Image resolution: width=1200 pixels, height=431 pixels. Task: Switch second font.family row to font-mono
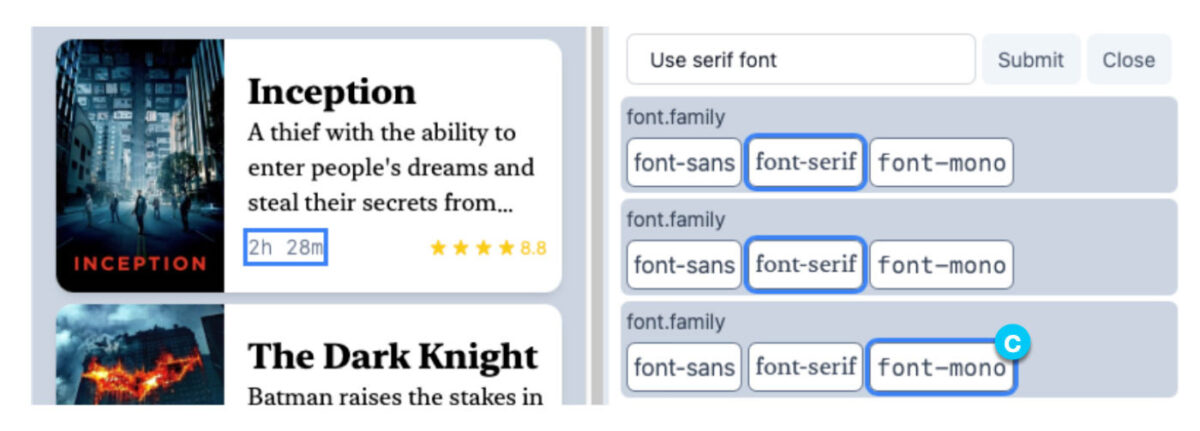pyautogui.click(x=941, y=265)
